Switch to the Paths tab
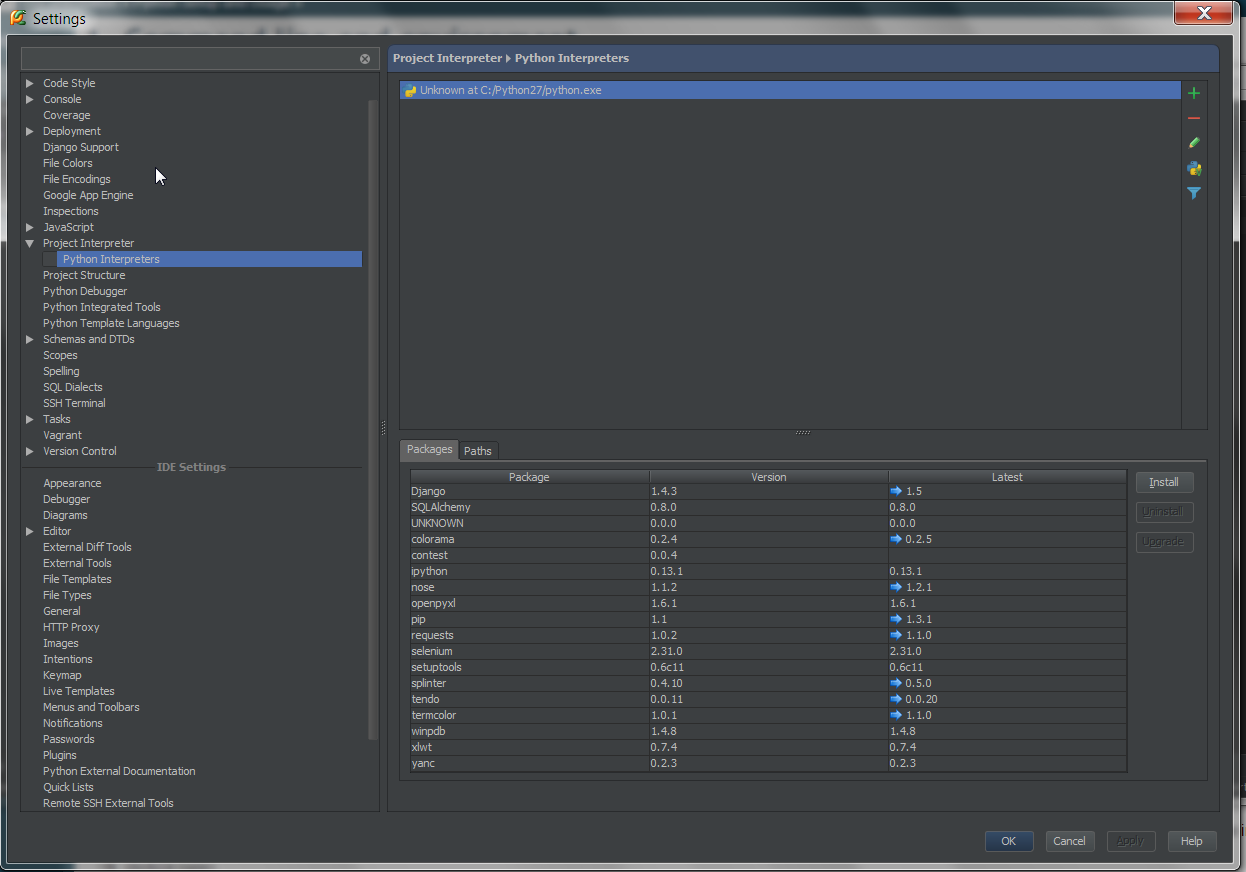 477,450
